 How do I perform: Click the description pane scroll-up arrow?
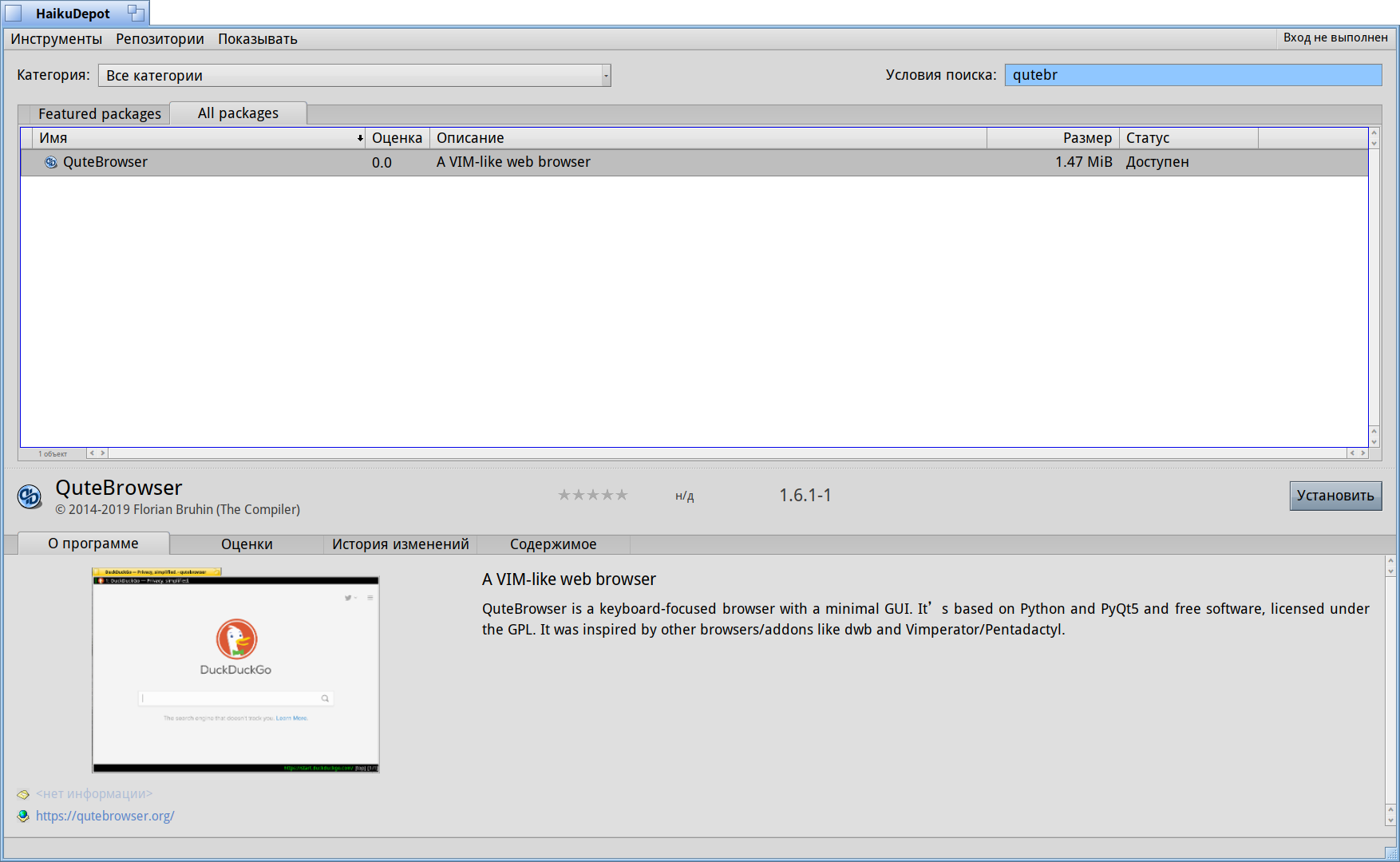1390,561
